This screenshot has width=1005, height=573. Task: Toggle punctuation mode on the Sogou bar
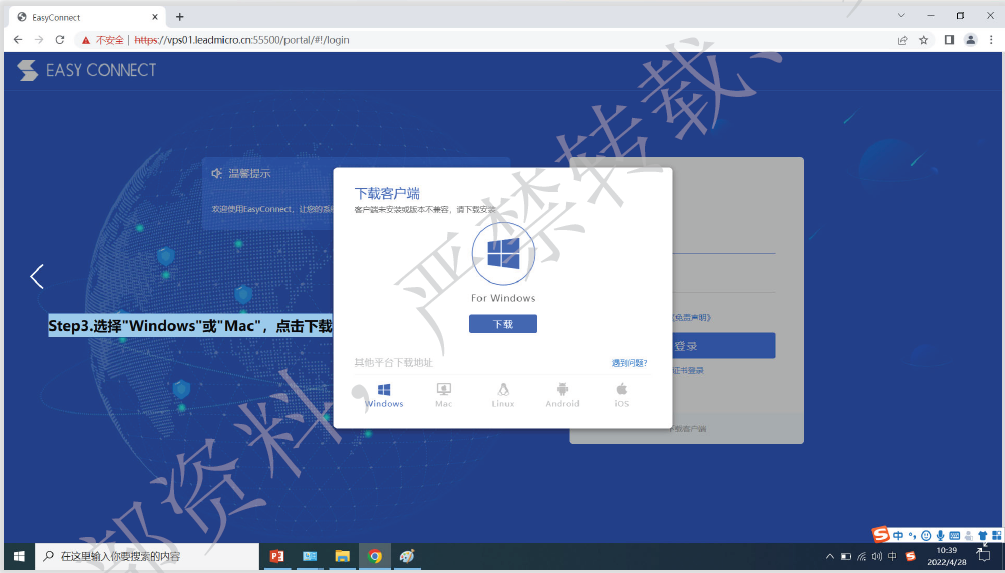(x=912, y=536)
